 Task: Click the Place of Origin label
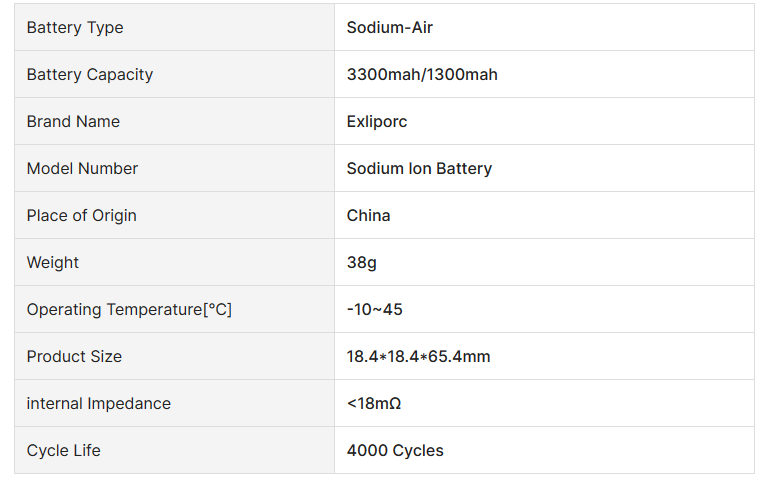82,216
